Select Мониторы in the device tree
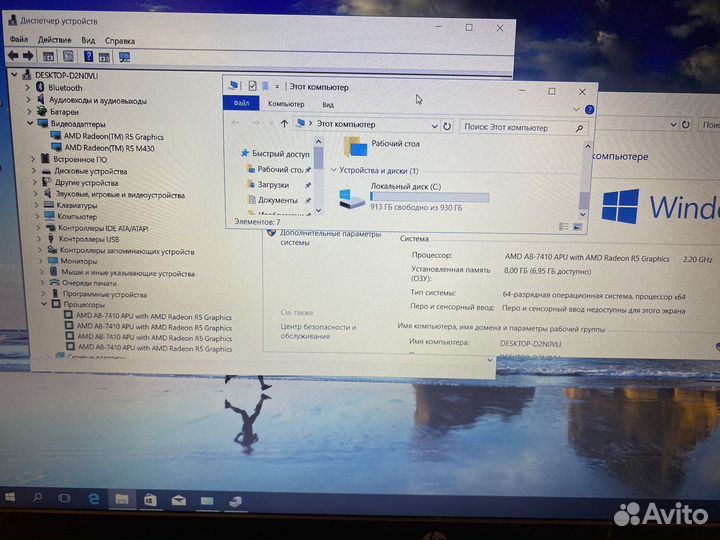720x540 pixels. [x=79, y=261]
